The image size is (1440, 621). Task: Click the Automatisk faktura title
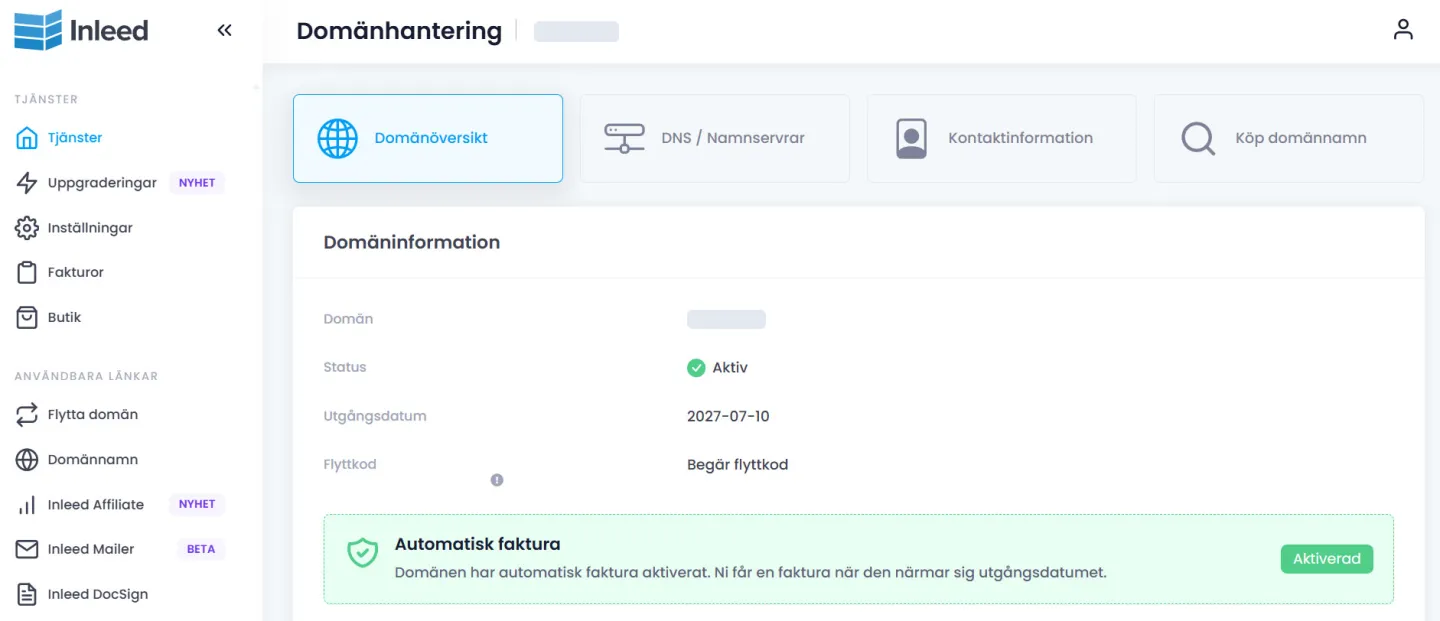point(478,545)
